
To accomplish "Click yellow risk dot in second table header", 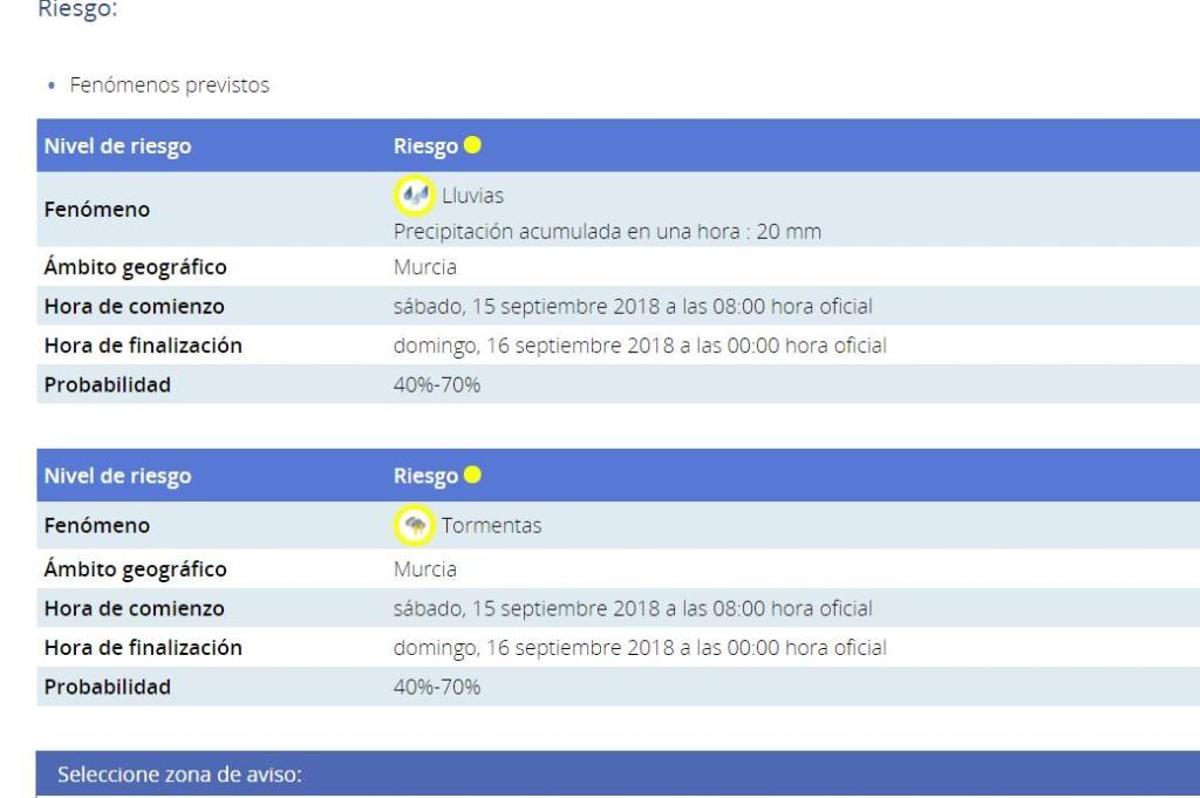I will coord(473,475).
